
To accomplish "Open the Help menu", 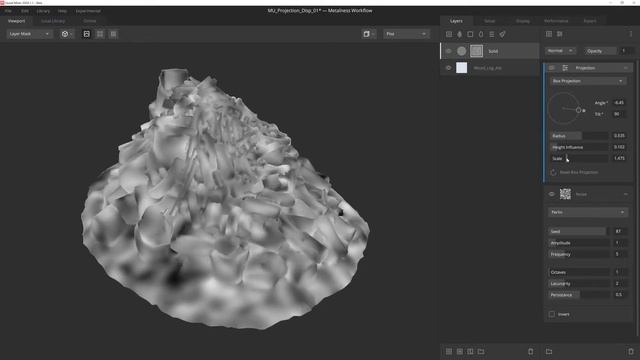I will click(x=62, y=11).
